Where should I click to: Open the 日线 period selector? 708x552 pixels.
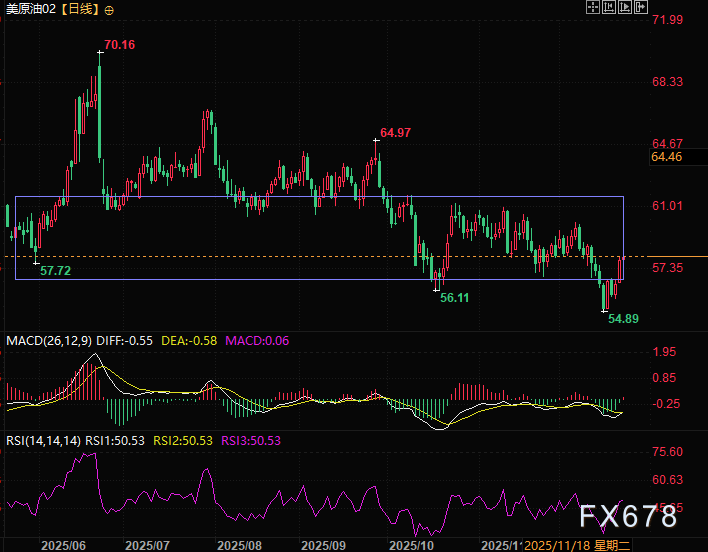(81, 9)
